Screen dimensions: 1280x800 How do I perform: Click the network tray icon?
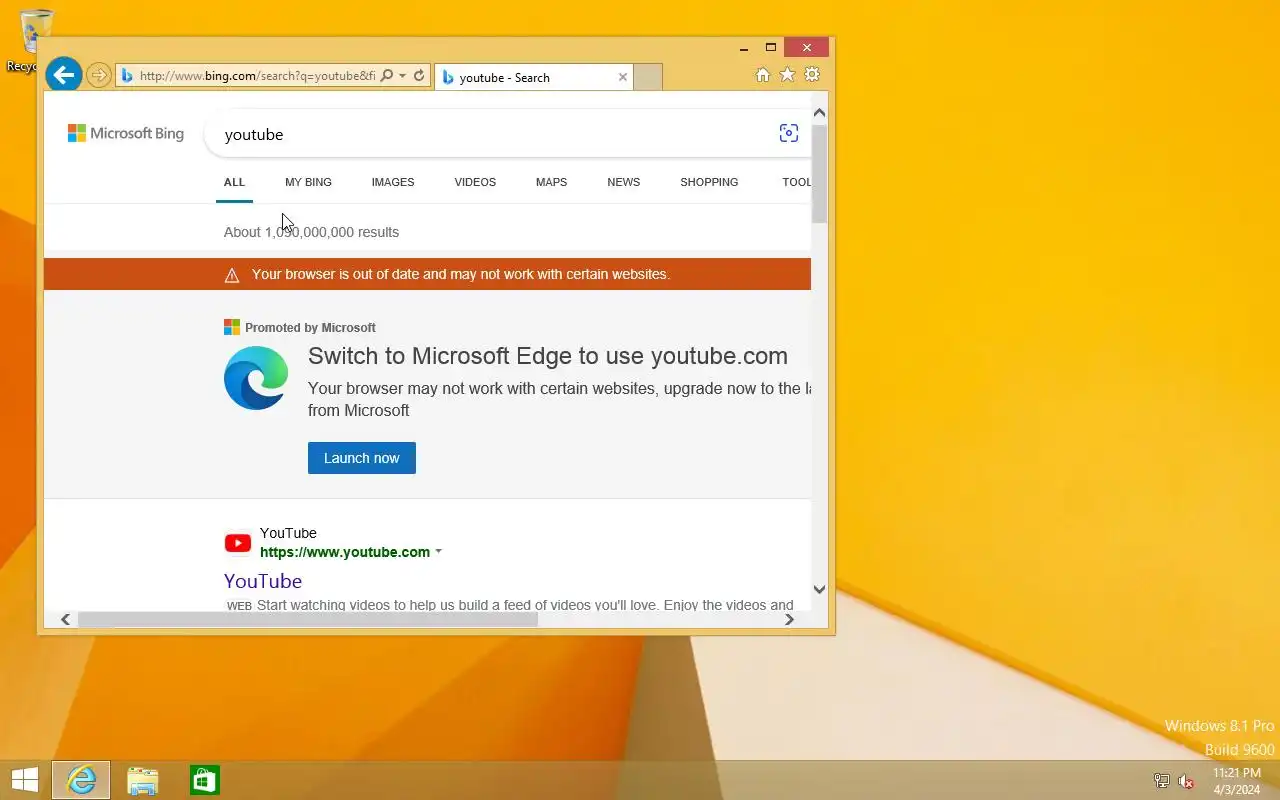1161,781
